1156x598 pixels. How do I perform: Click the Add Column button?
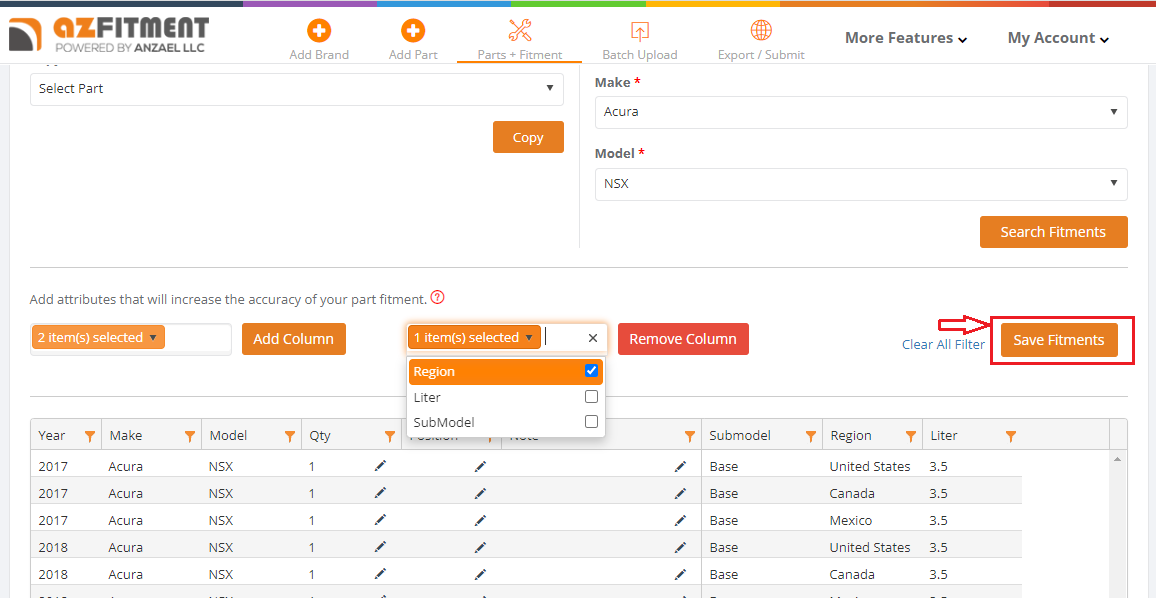(293, 339)
